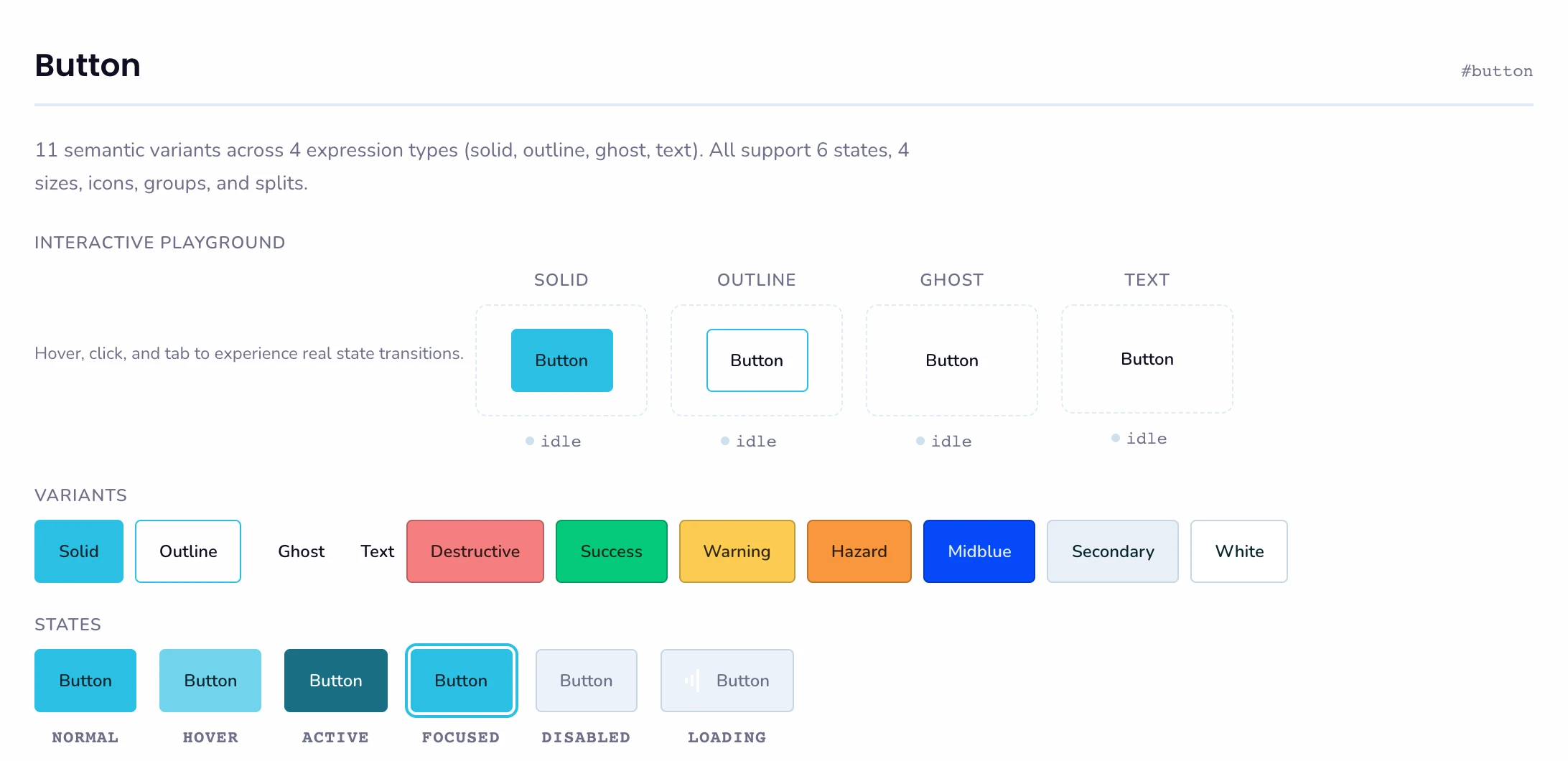
Task: Click the solid playground Button
Action: click(561, 360)
